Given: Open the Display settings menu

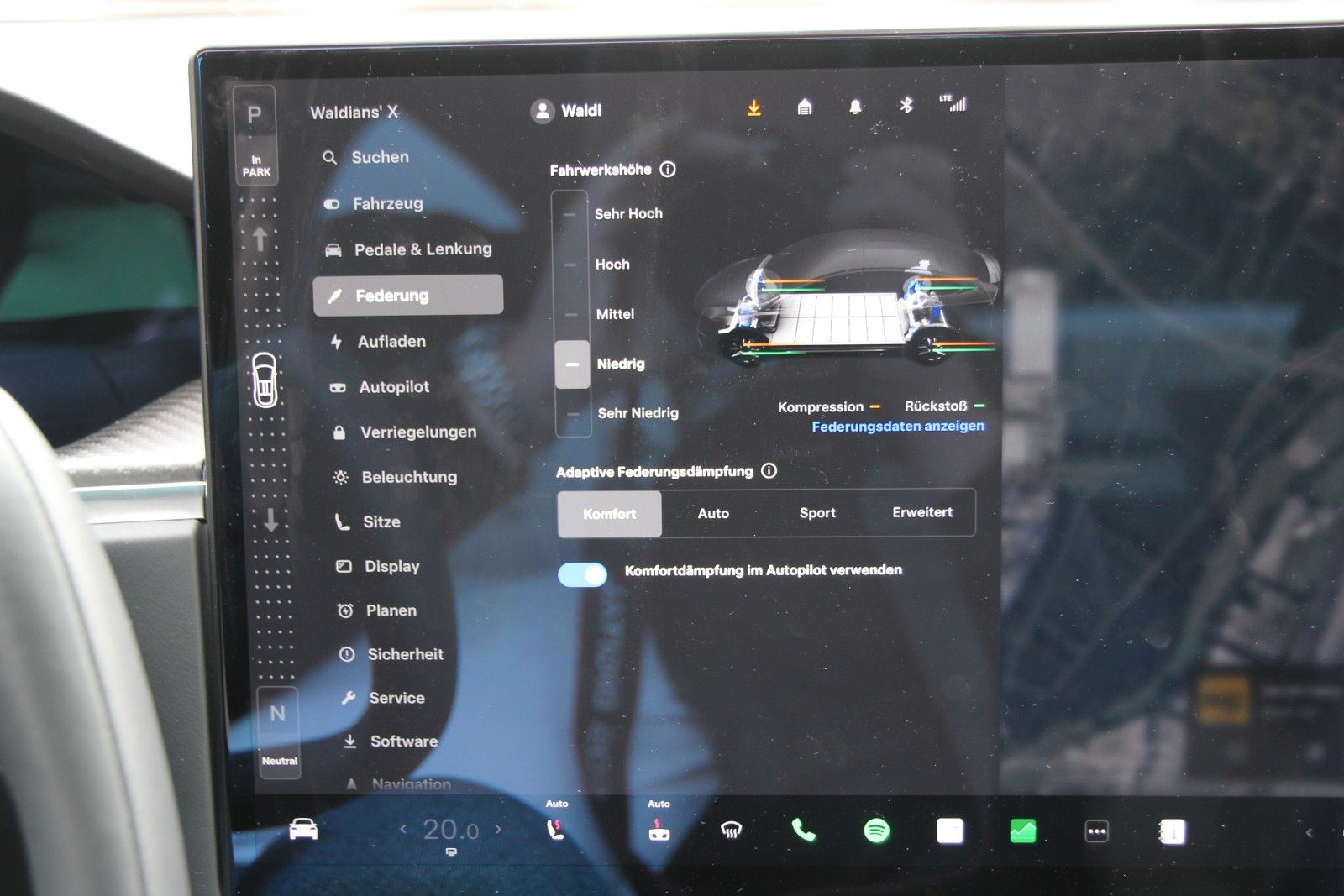Looking at the screenshot, I should coord(378,567).
